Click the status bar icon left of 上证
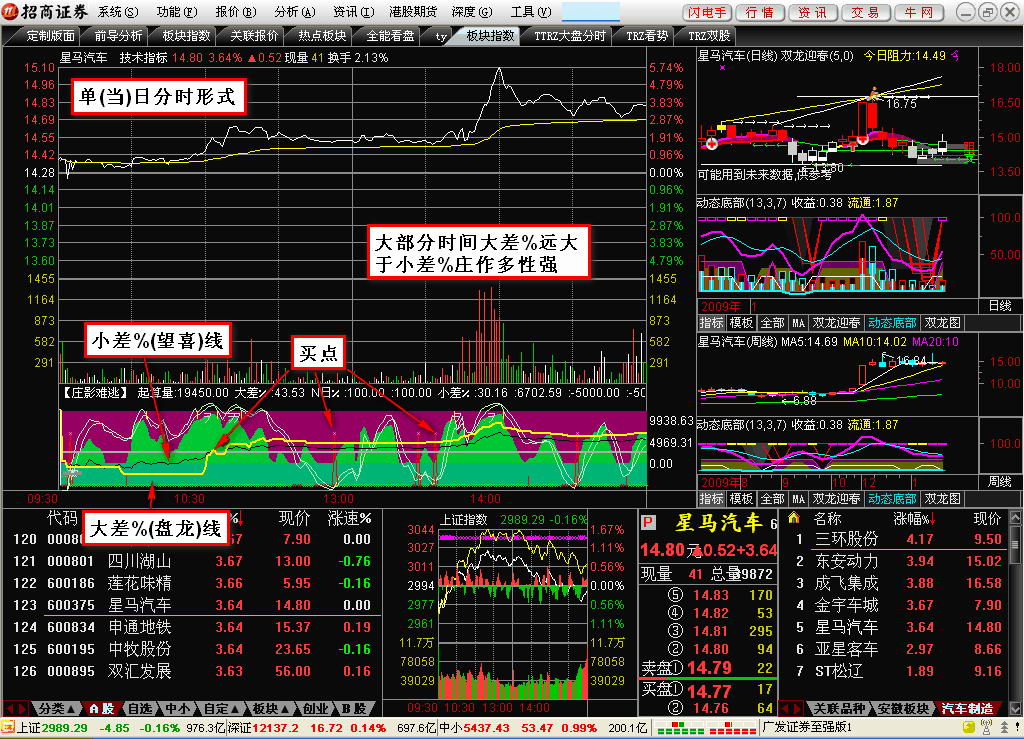This screenshot has height=739, width=1024. point(8,727)
